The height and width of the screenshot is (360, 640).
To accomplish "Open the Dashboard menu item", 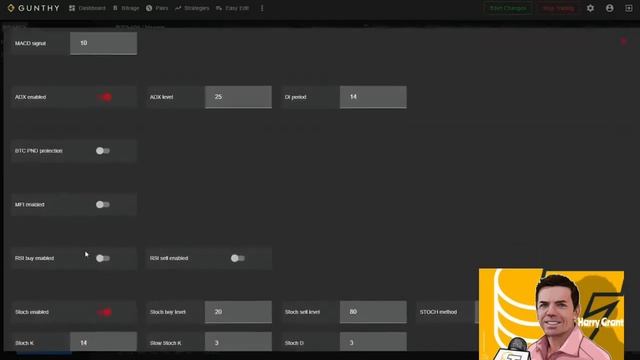I will pos(87,8).
